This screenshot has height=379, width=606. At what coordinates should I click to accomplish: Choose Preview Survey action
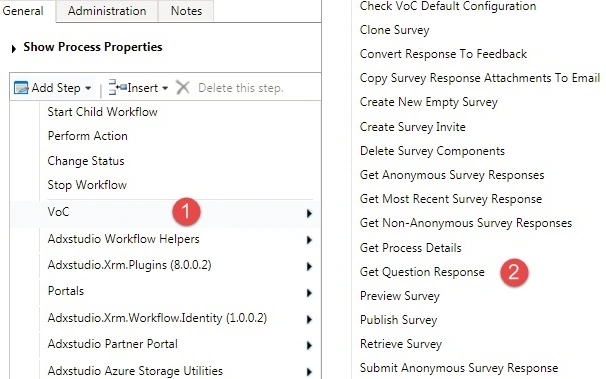pyautogui.click(x=400, y=296)
